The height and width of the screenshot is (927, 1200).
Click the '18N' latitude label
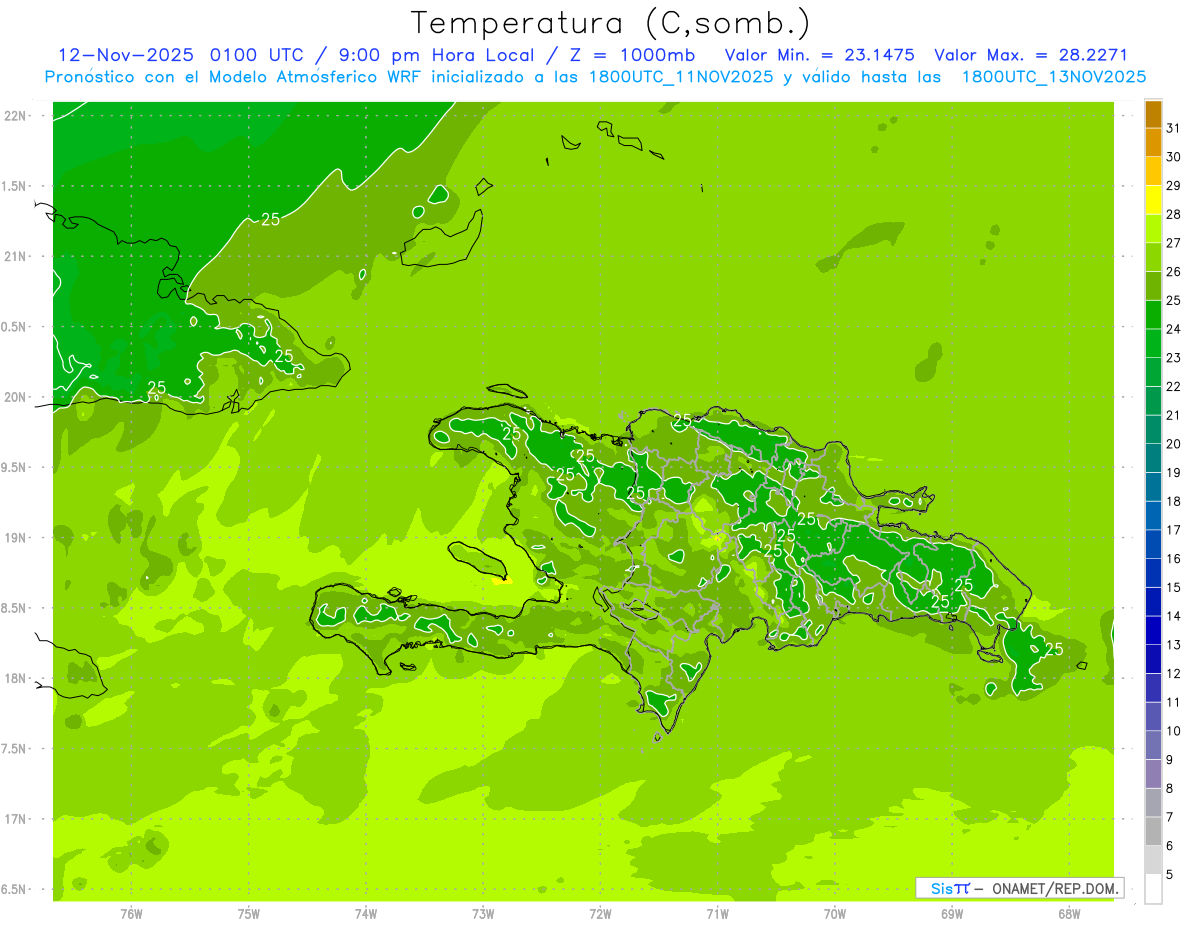click(x=16, y=679)
